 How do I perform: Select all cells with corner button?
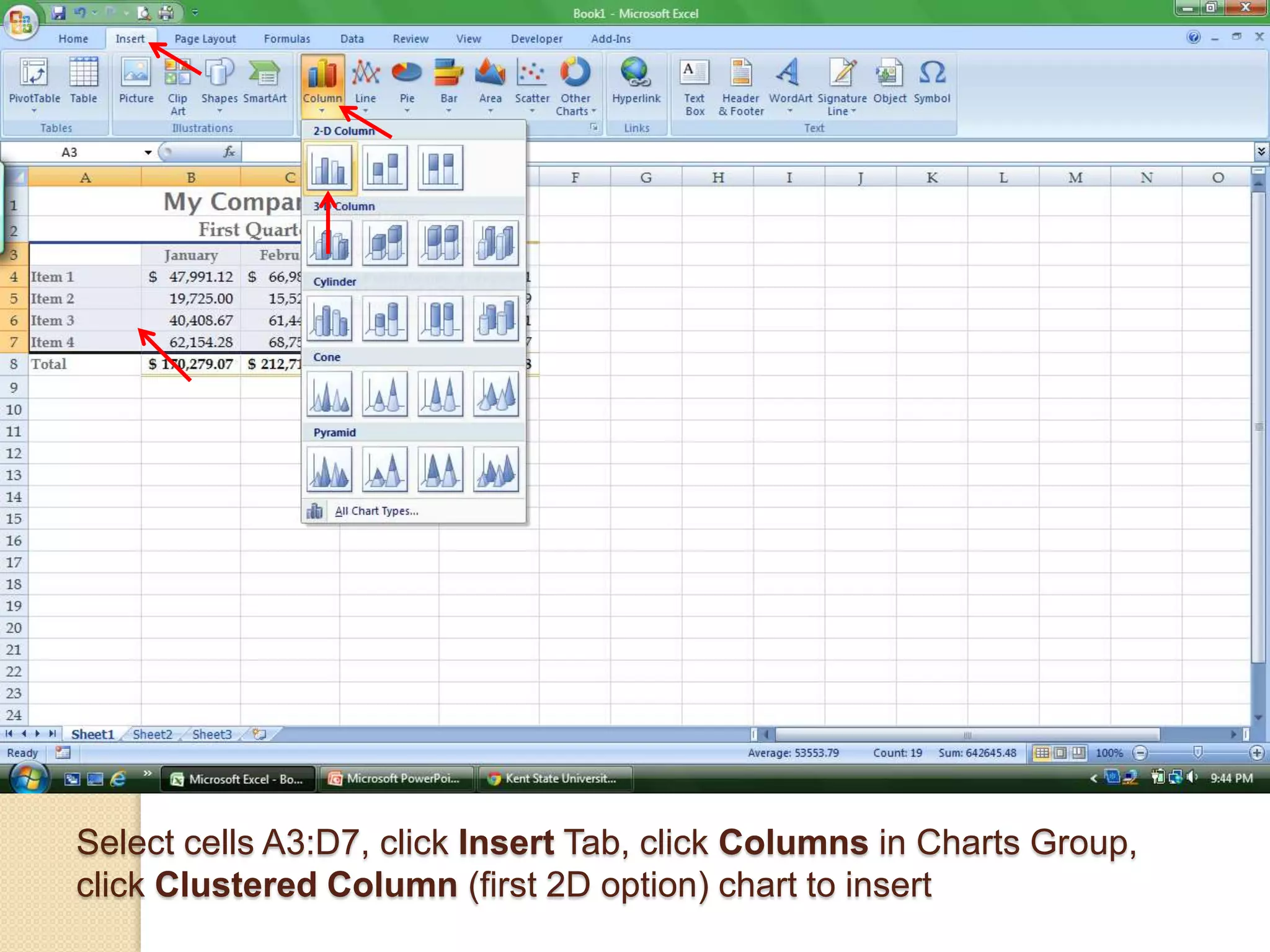[x=17, y=177]
